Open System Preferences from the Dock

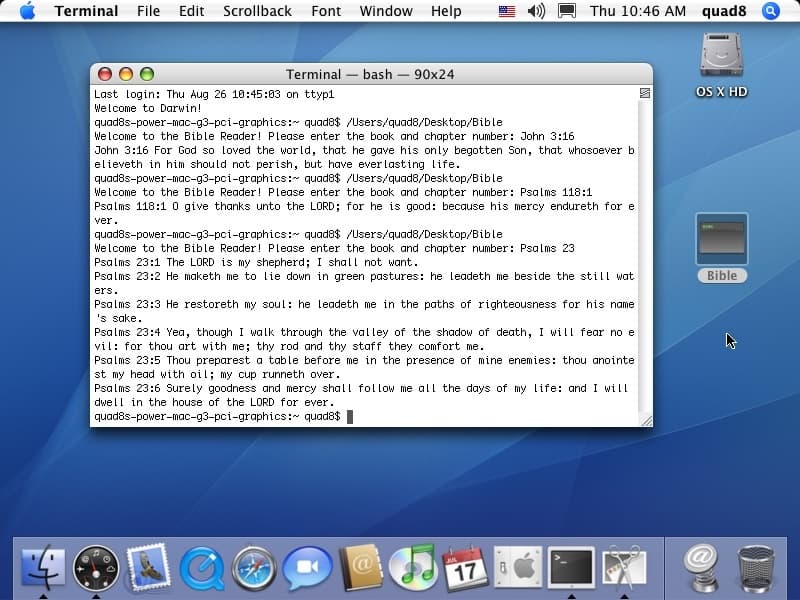click(x=518, y=568)
